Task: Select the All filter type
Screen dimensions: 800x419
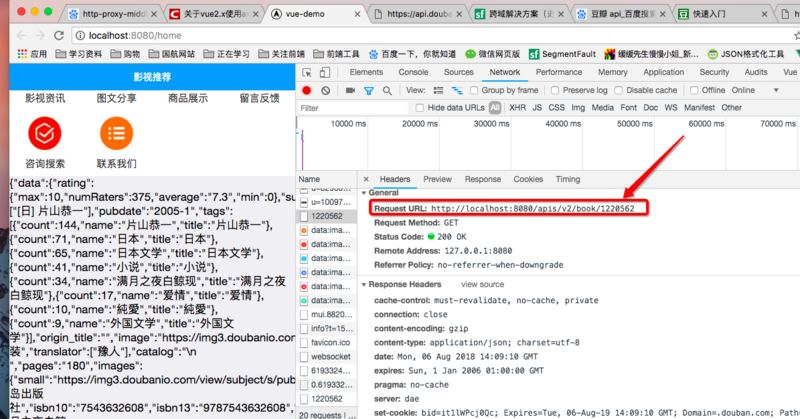Action: coord(495,108)
